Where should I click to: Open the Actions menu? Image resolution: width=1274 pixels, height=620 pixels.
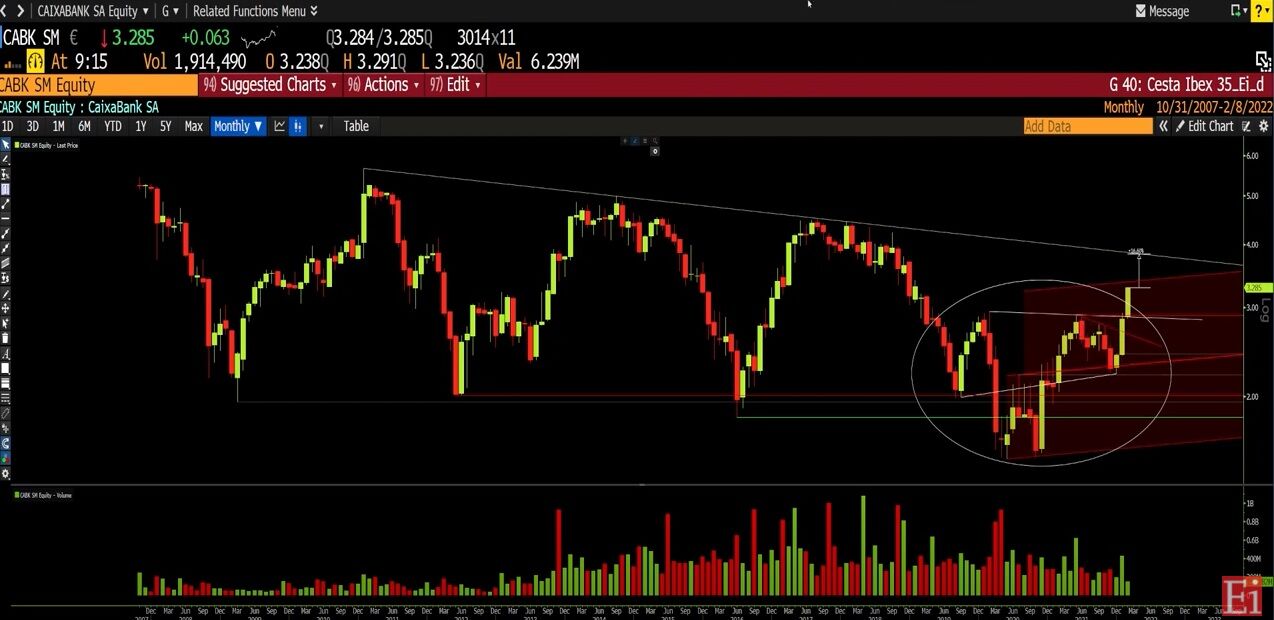[384, 85]
